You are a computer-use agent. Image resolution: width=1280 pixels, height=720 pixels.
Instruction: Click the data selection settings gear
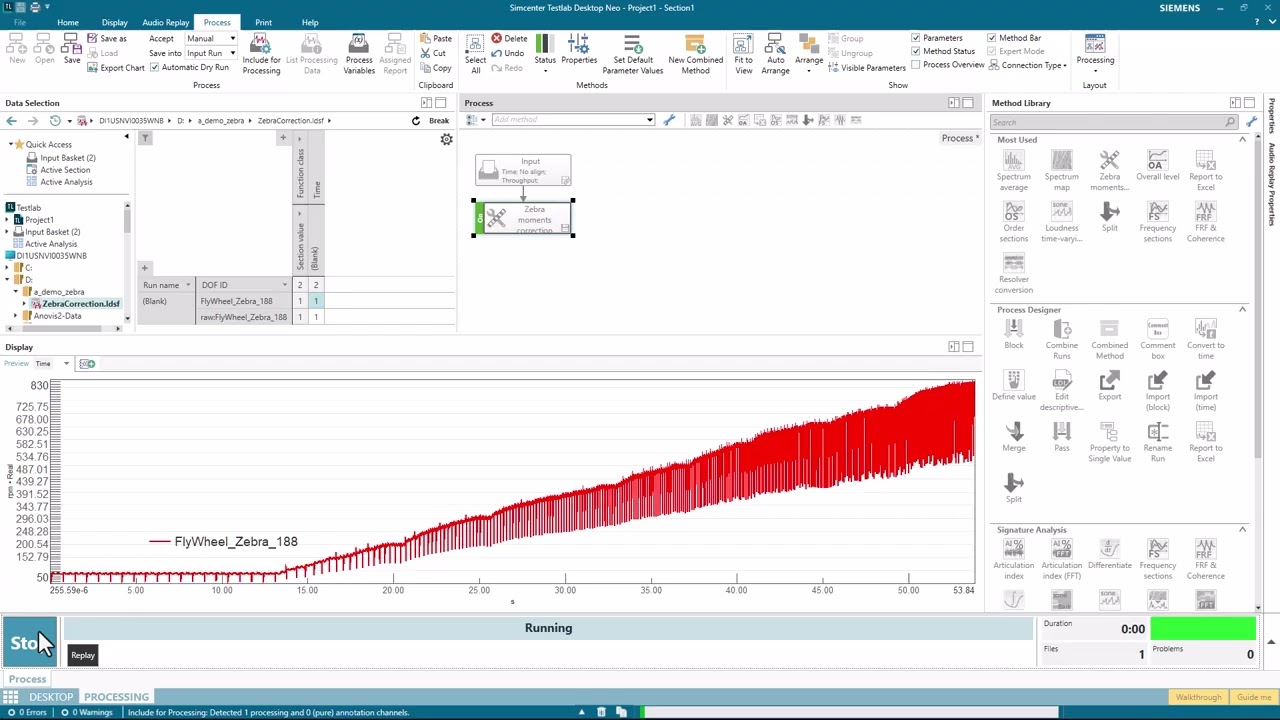[446, 139]
